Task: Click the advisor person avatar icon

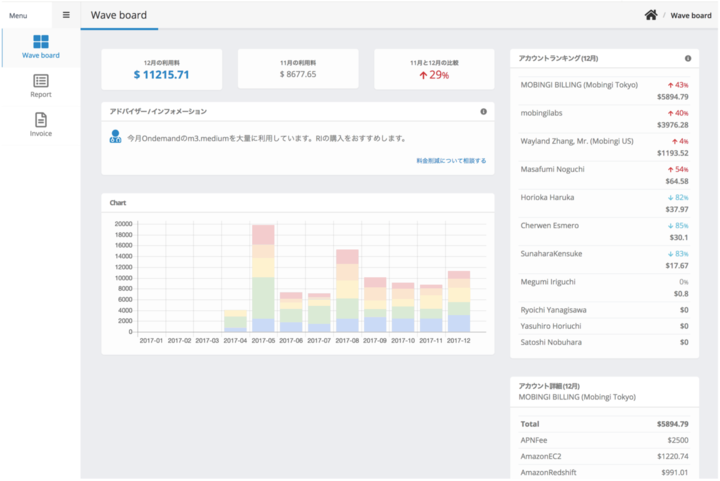Action: (115, 137)
